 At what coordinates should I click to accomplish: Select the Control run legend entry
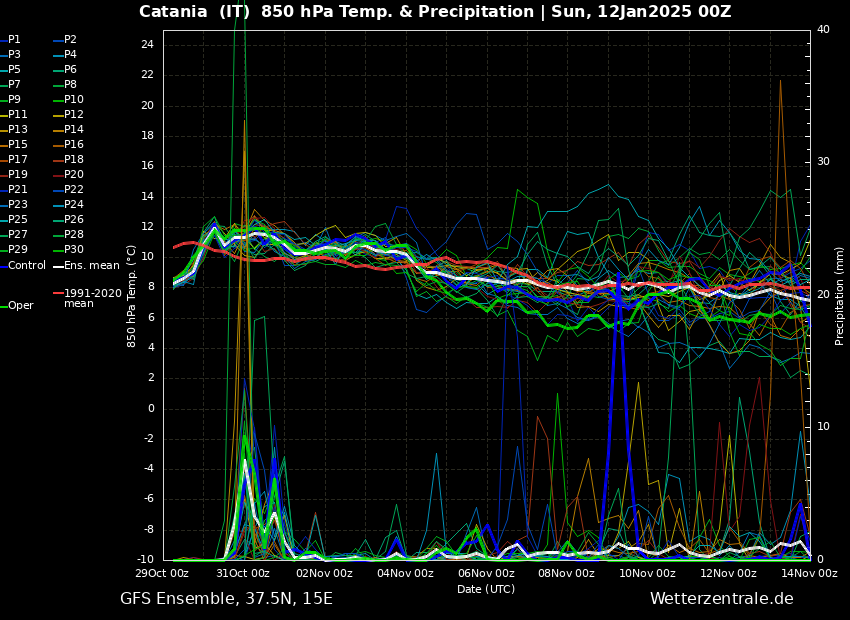coord(26,265)
